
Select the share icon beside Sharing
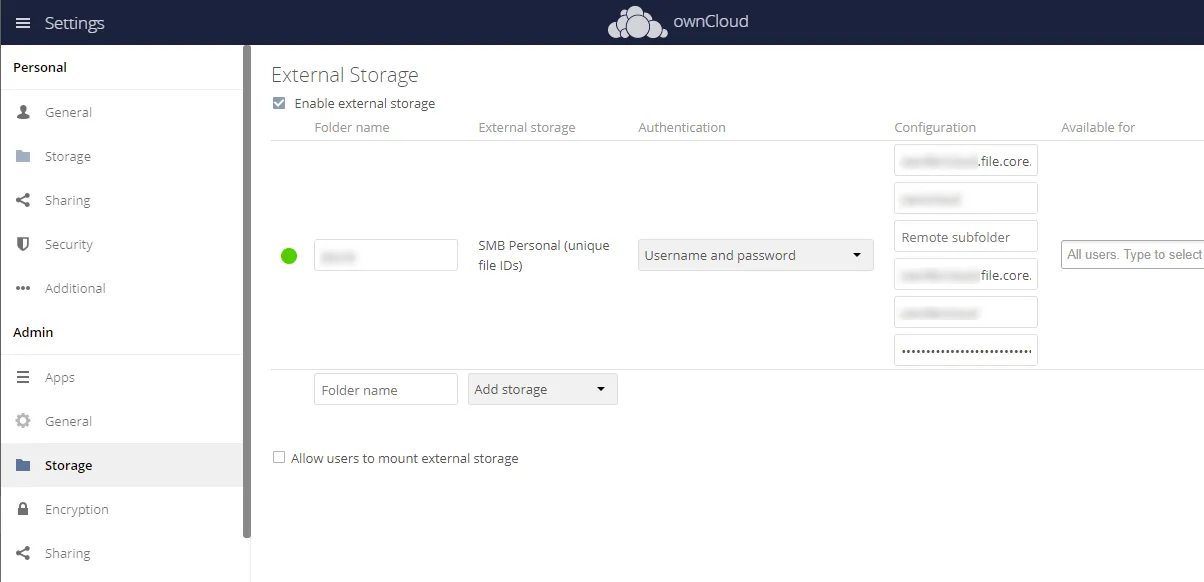point(24,200)
